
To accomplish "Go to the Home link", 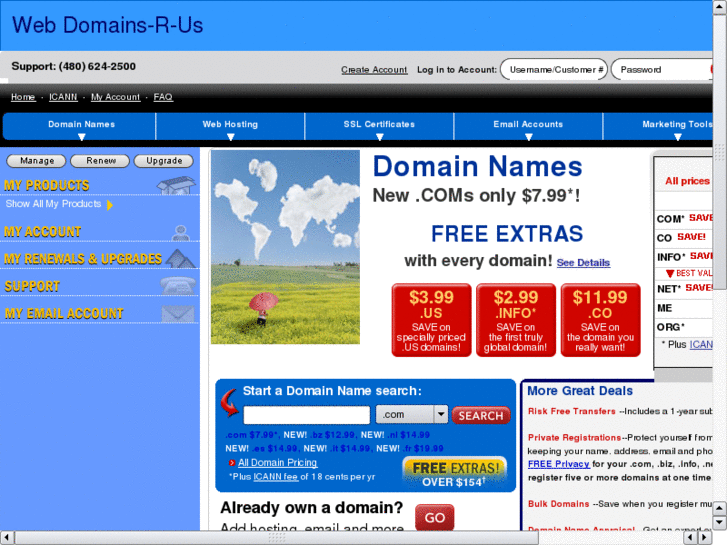I will tap(23, 97).
